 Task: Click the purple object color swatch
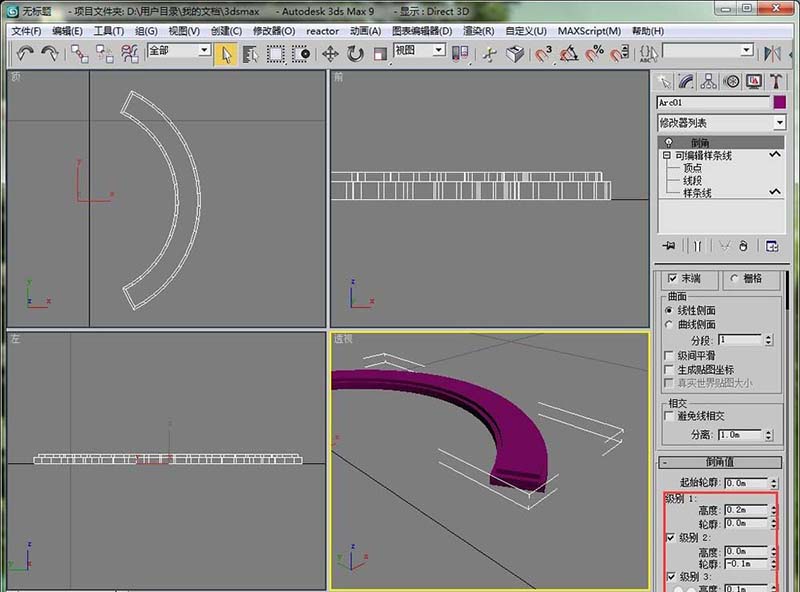pyautogui.click(x=779, y=102)
